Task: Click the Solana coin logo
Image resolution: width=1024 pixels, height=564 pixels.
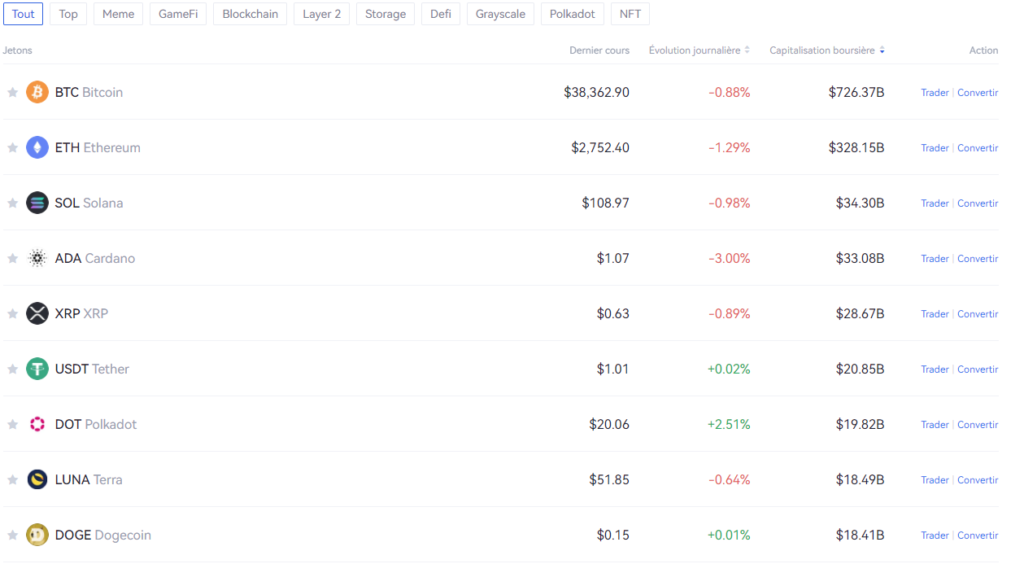Action: pyautogui.click(x=37, y=203)
